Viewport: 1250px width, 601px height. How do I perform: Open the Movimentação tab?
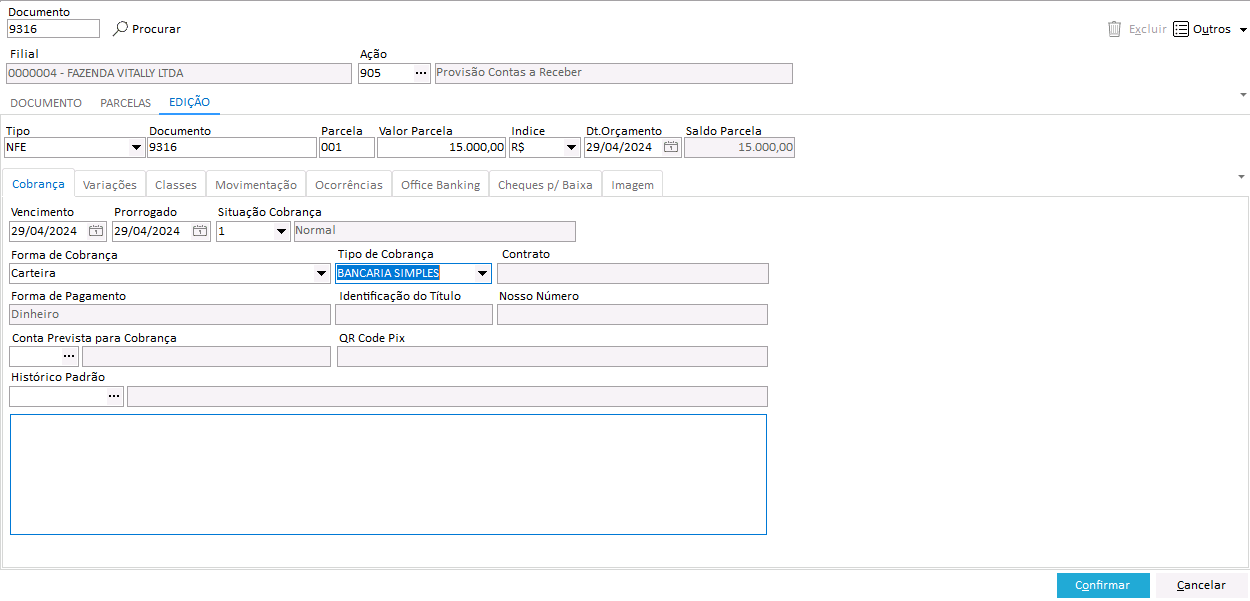(256, 185)
